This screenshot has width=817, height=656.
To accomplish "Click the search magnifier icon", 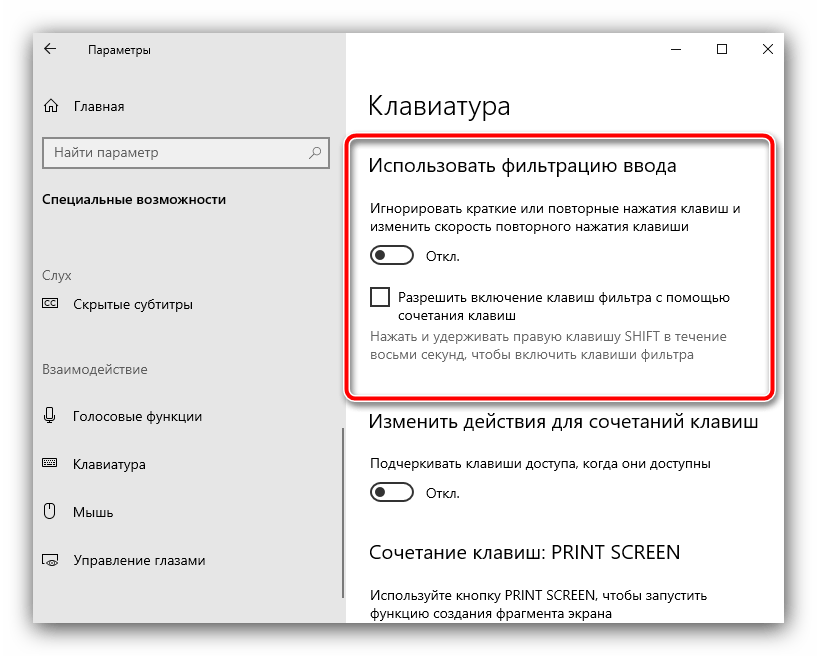I will point(315,153).
